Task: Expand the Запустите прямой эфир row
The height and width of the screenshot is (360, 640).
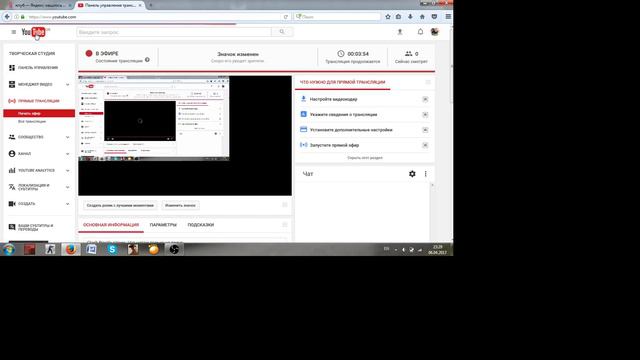Action: [x=425, y=145]
